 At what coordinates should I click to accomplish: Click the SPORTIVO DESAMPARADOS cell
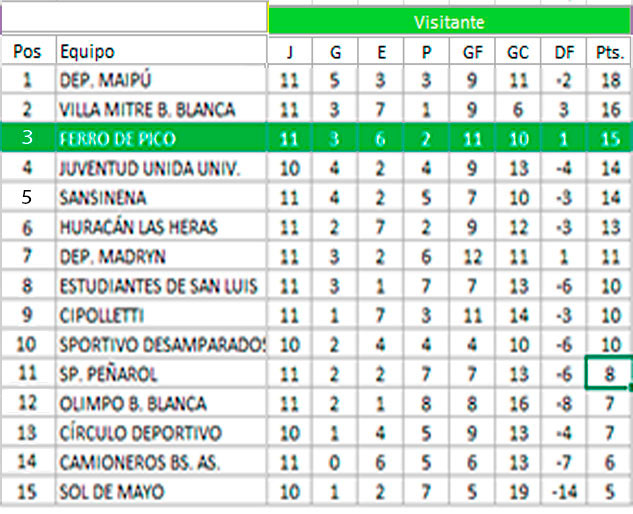161,345
